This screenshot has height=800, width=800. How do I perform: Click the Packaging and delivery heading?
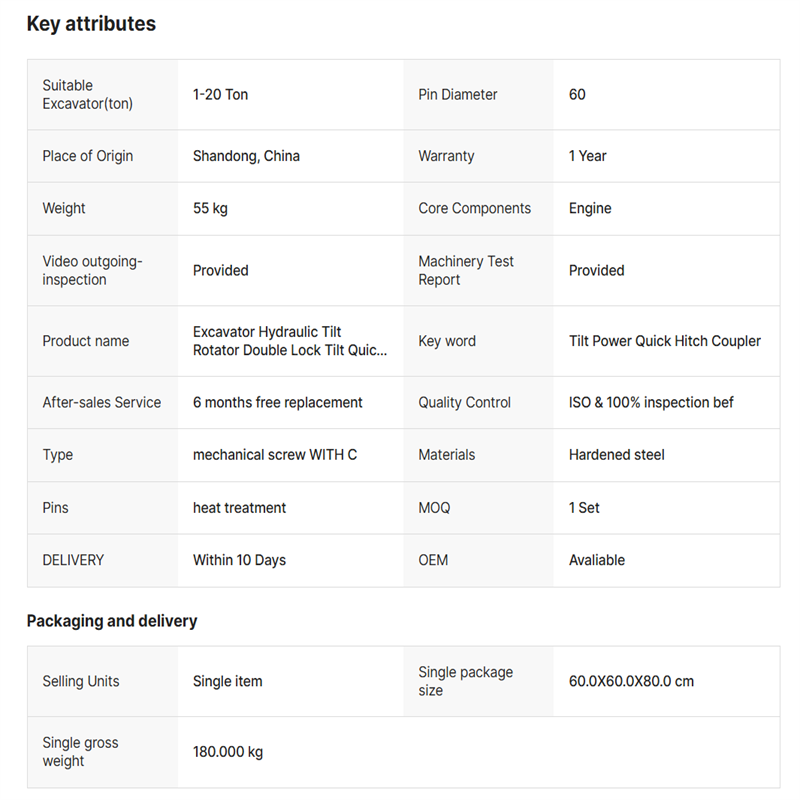[x=112, y=621]
